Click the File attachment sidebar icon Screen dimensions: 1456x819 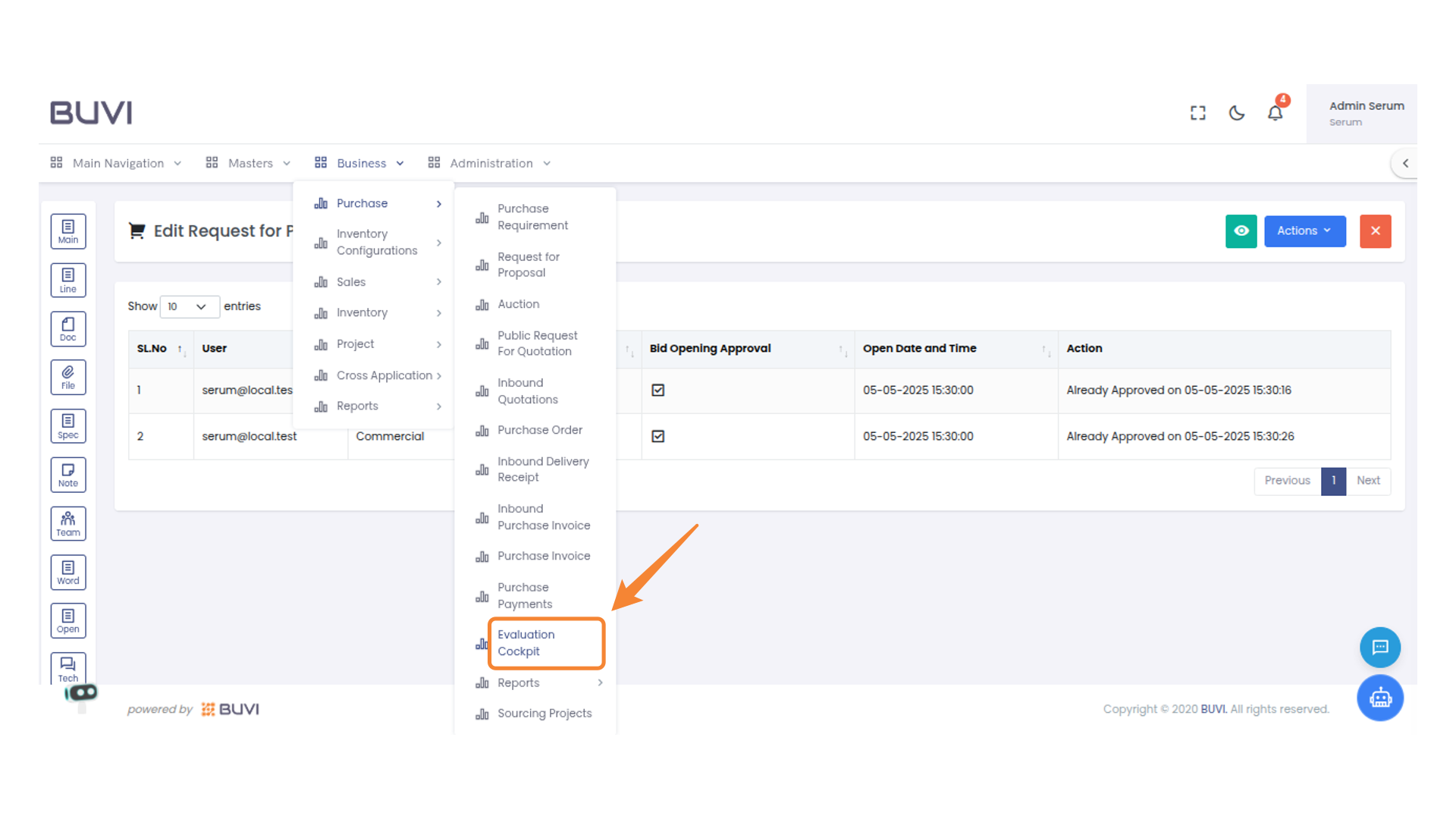pos(68,378)
